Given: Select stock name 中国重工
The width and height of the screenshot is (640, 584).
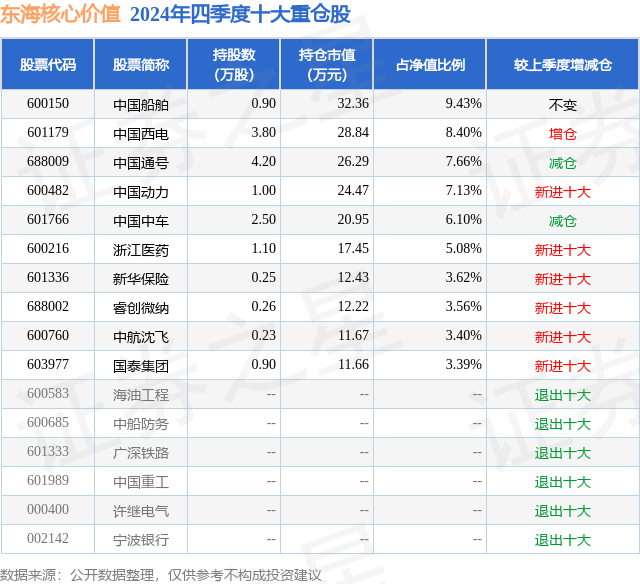Looking at the screenshot, I should pyautogui.click(x=141, y=482).
